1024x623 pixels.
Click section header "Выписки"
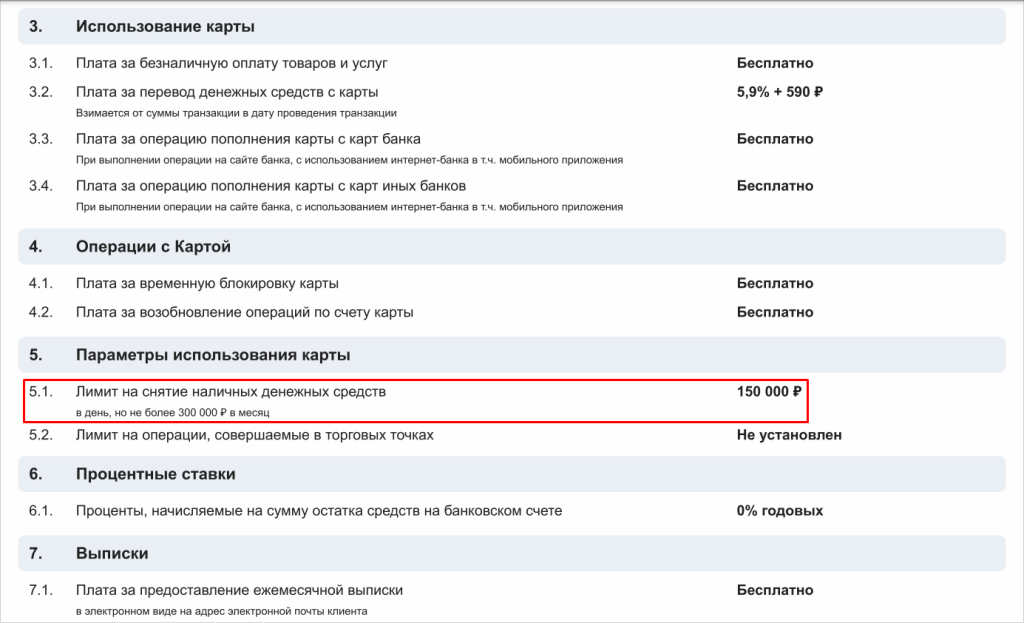point(511,554)
